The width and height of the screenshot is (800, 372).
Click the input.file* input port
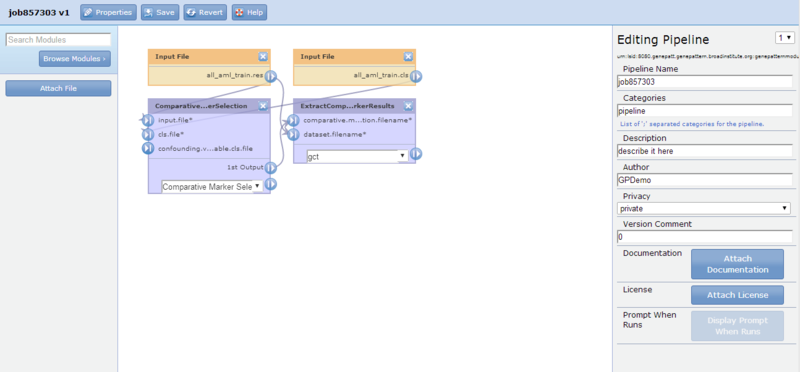[147, 120]
